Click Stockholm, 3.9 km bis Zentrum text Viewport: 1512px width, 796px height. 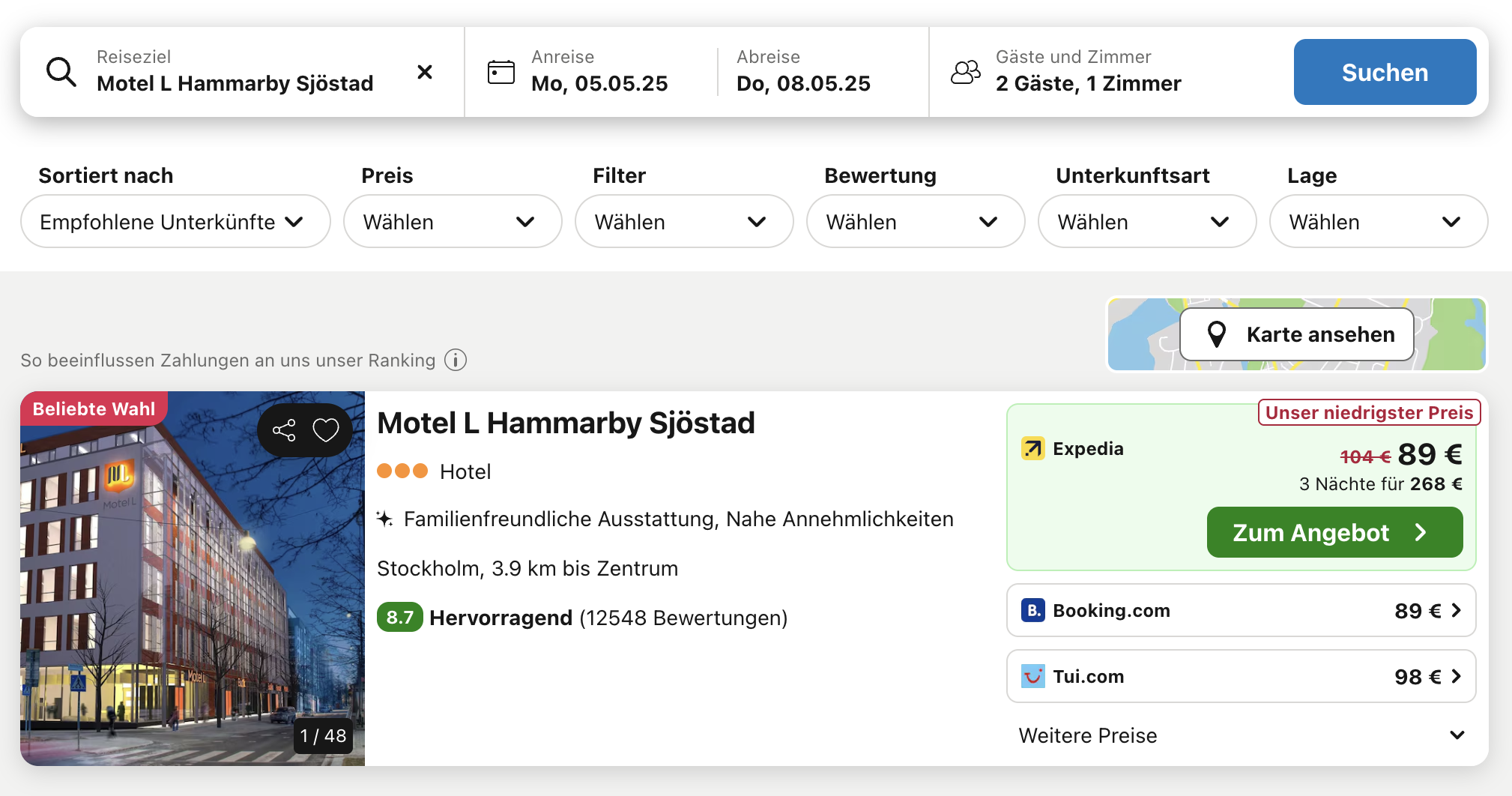click(527, 568)
